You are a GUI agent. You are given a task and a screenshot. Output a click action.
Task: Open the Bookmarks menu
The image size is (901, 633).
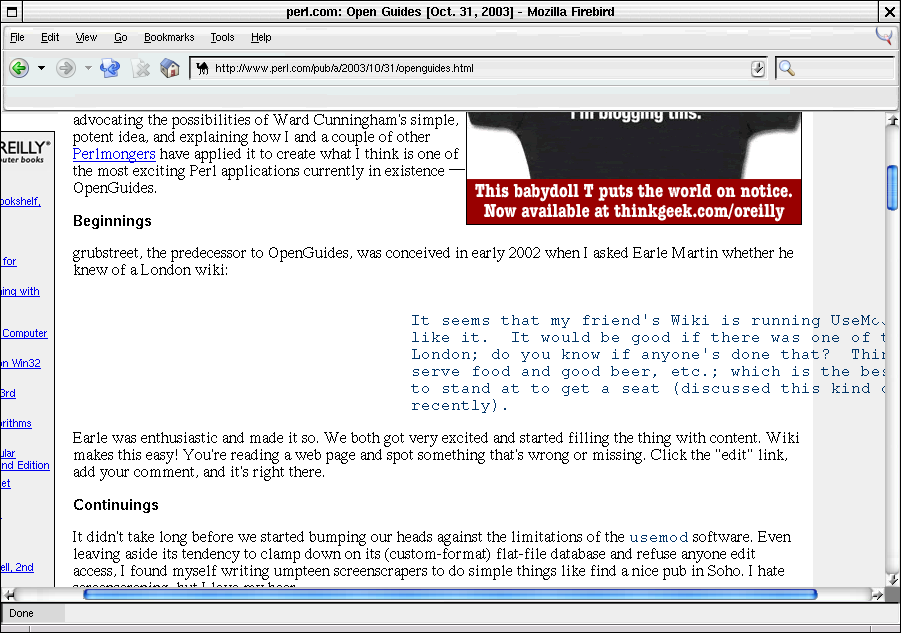pos(169,37)
